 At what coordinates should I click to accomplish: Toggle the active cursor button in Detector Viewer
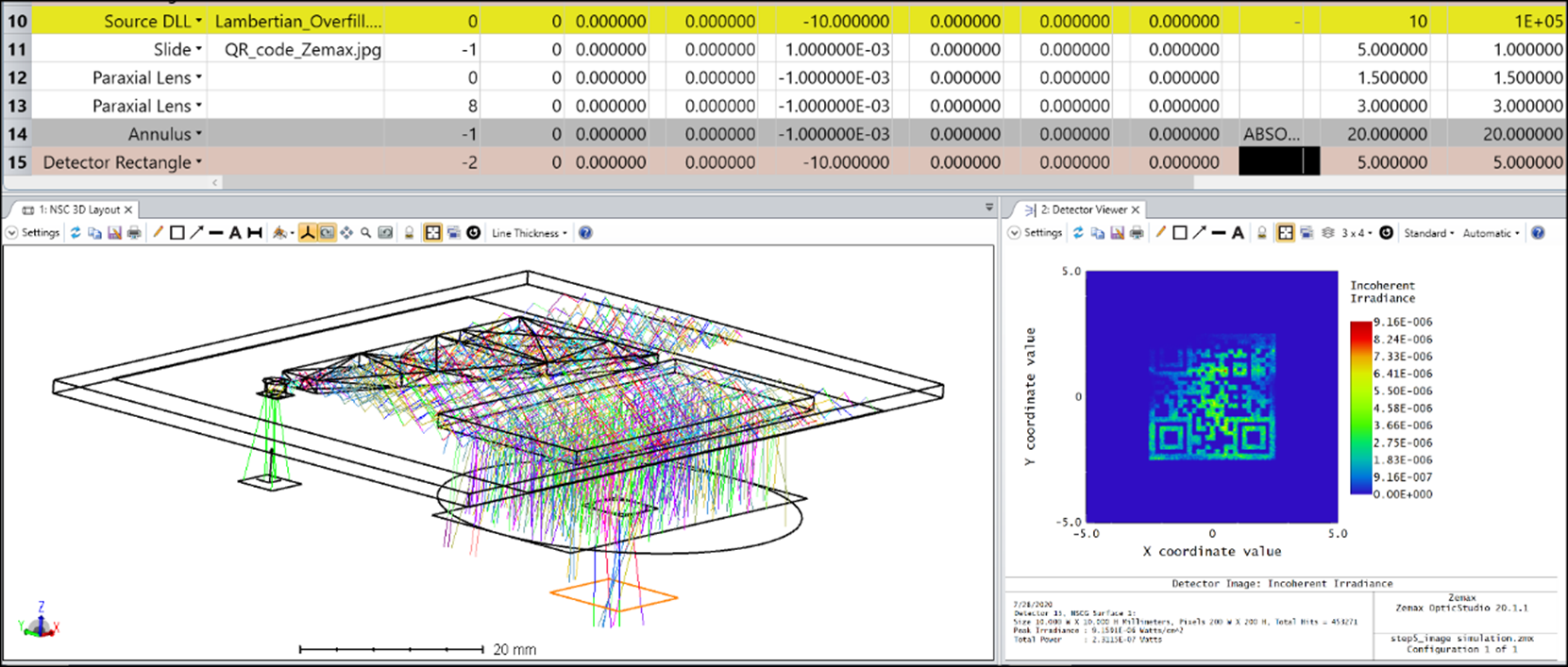pyautogui.click(x=1286, y=233)
